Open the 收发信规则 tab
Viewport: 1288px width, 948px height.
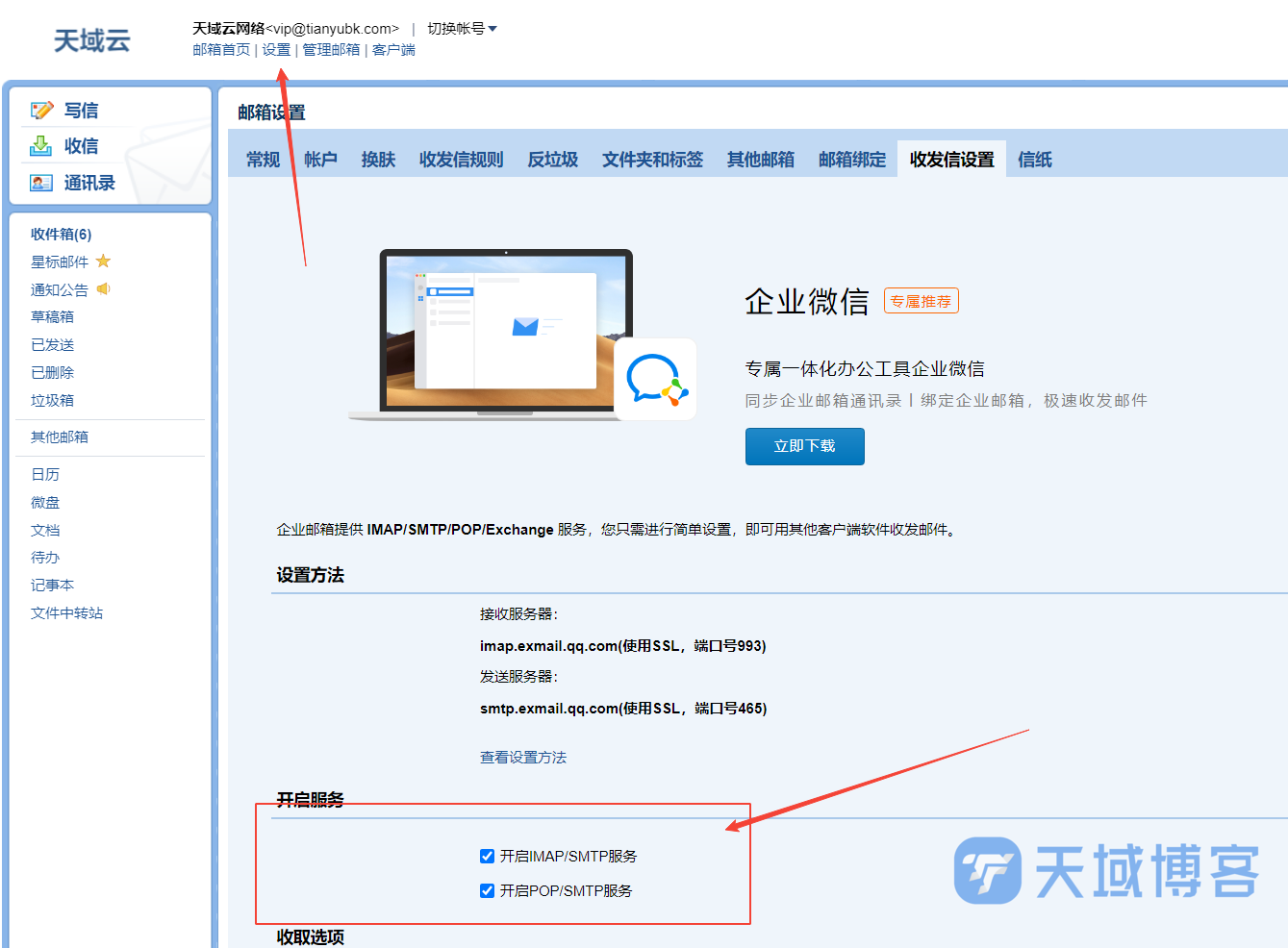[x=461, y=160]
